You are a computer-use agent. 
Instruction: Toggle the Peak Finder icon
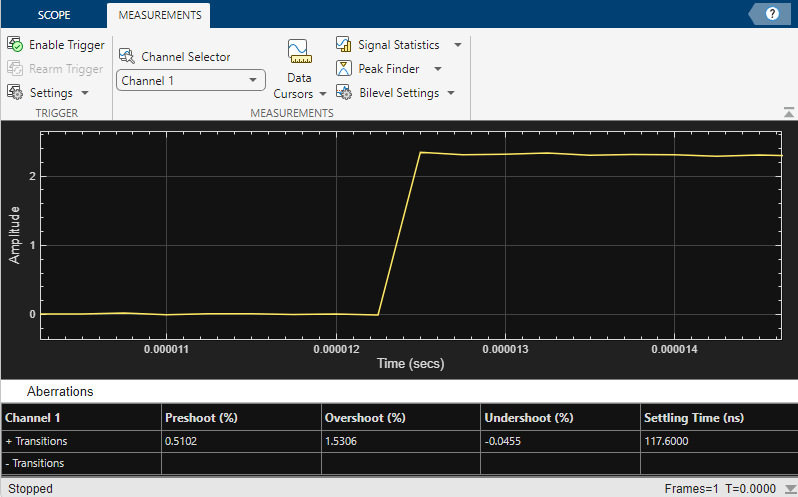[344, 68]
